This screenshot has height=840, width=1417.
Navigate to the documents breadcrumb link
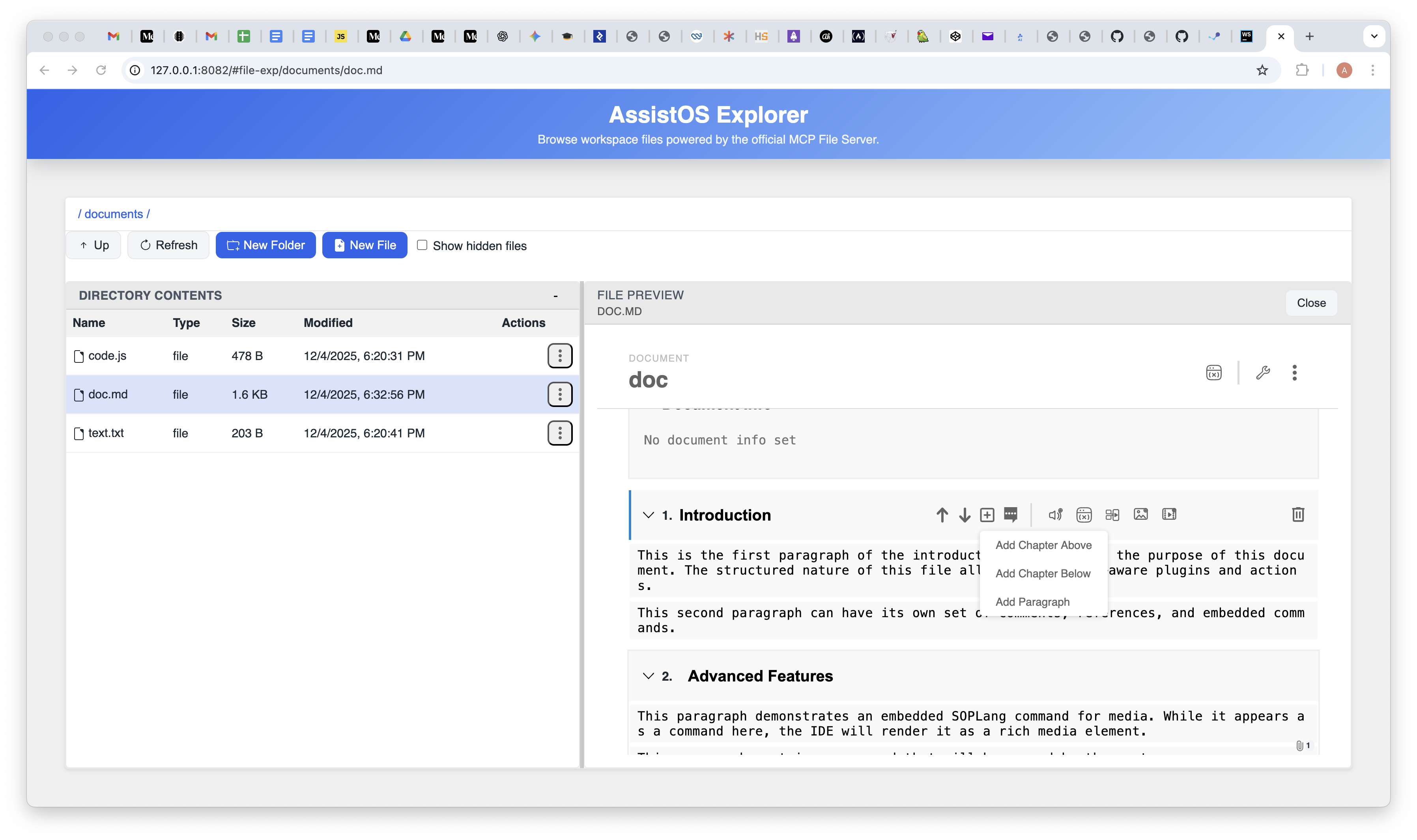(113, 213)
